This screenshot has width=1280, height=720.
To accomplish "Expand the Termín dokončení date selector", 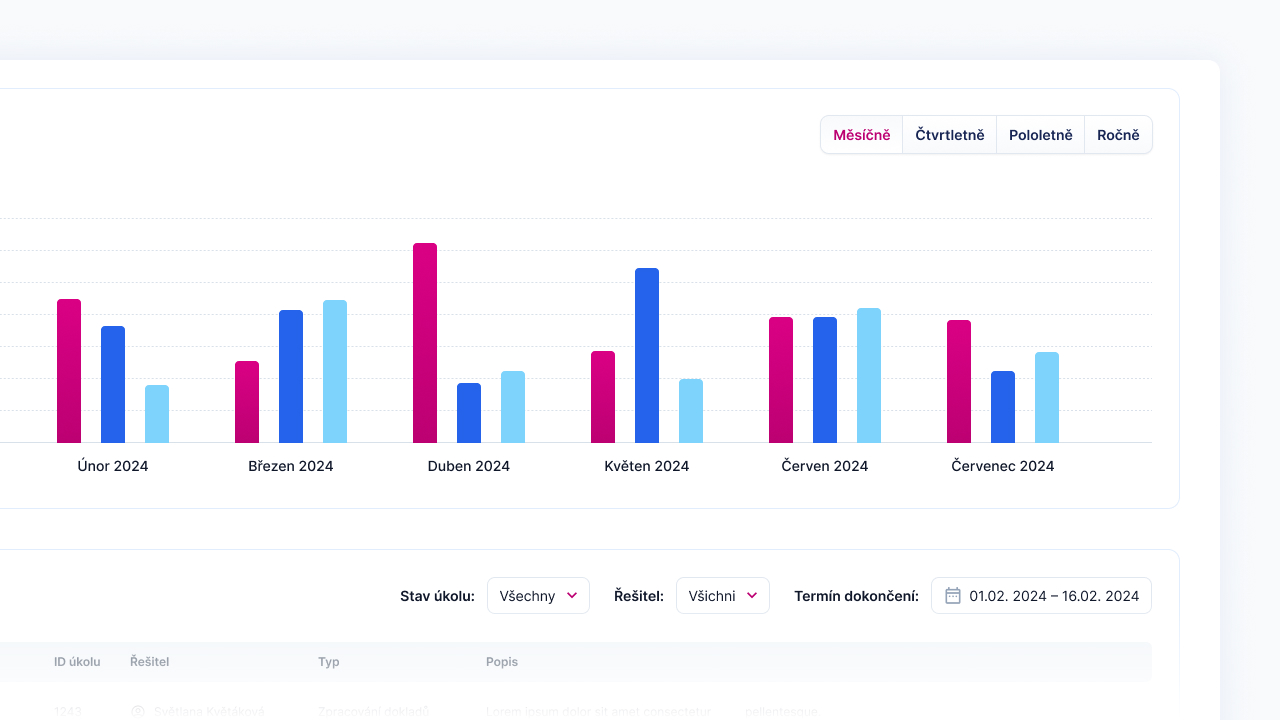I will point(1041,595).
